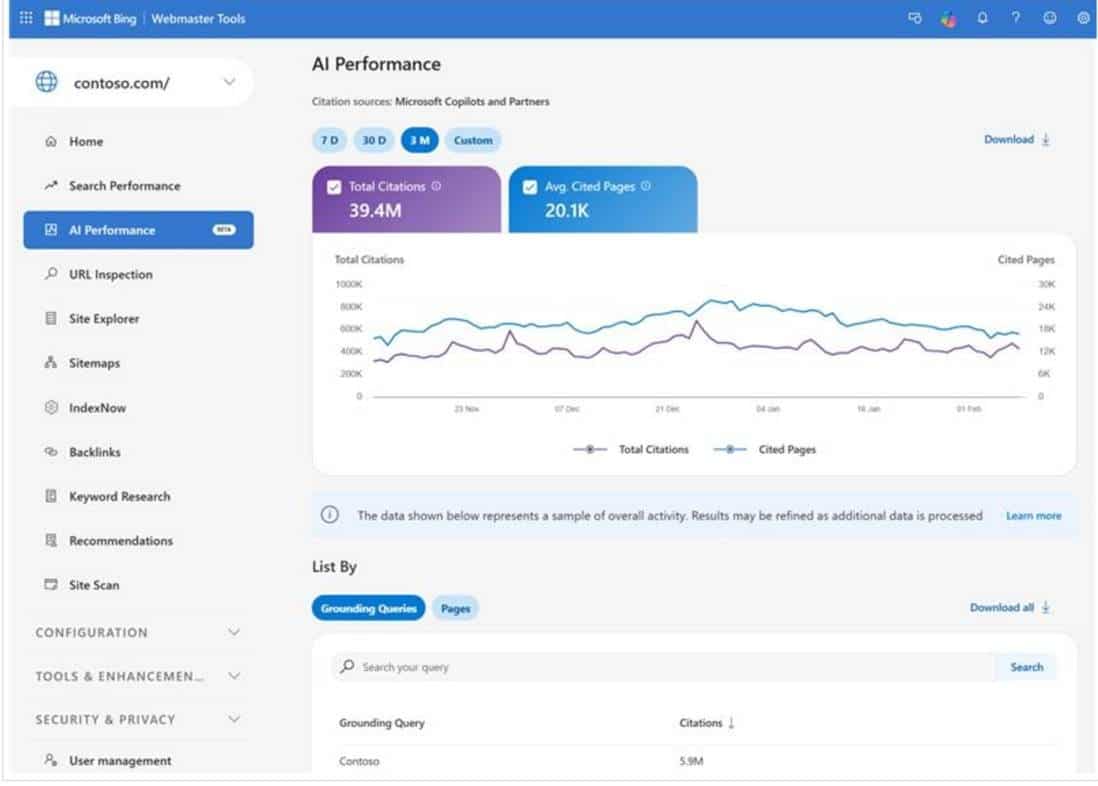Click the Site Scan icon
This screenshot has height=786, width=1098.
pyautogui.click(x=50, y=584)
